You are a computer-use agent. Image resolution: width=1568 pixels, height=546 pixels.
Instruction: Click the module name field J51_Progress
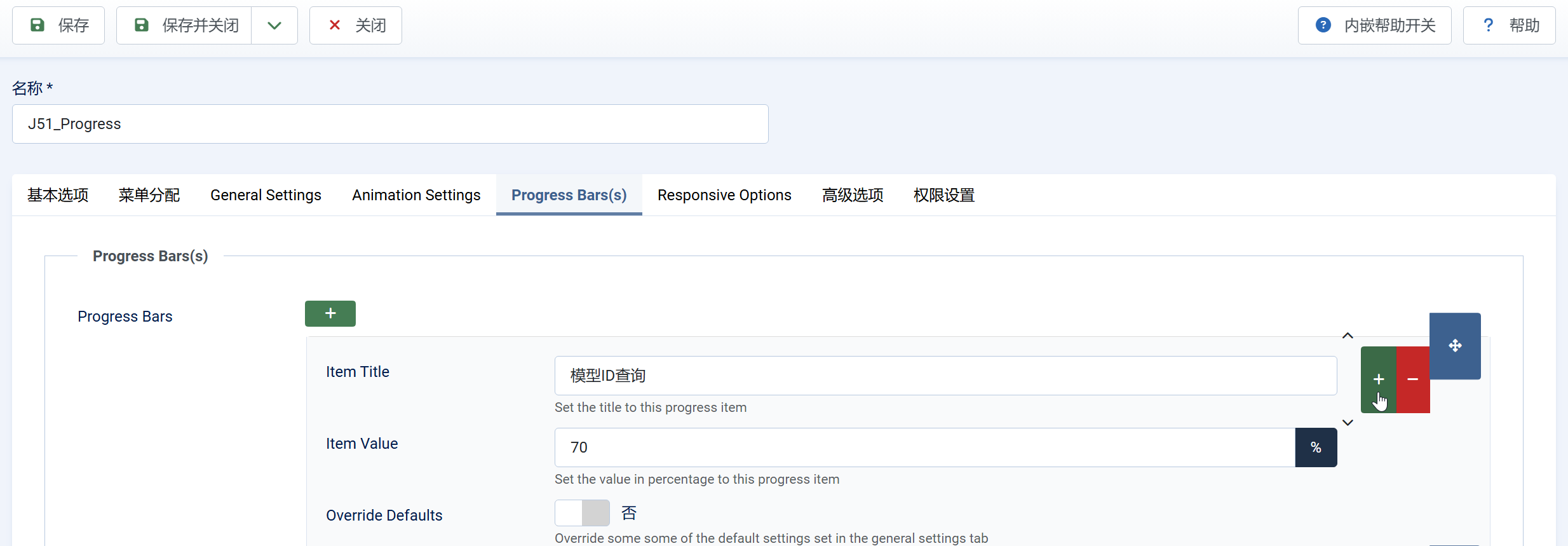(x=390, y=124)
